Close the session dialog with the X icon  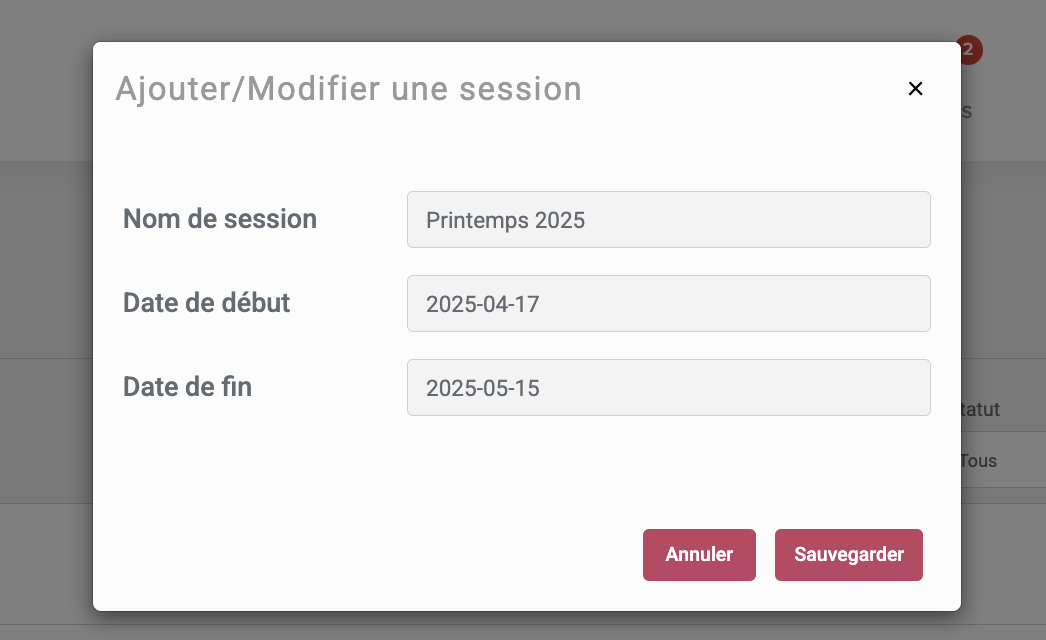pos(915,89)
